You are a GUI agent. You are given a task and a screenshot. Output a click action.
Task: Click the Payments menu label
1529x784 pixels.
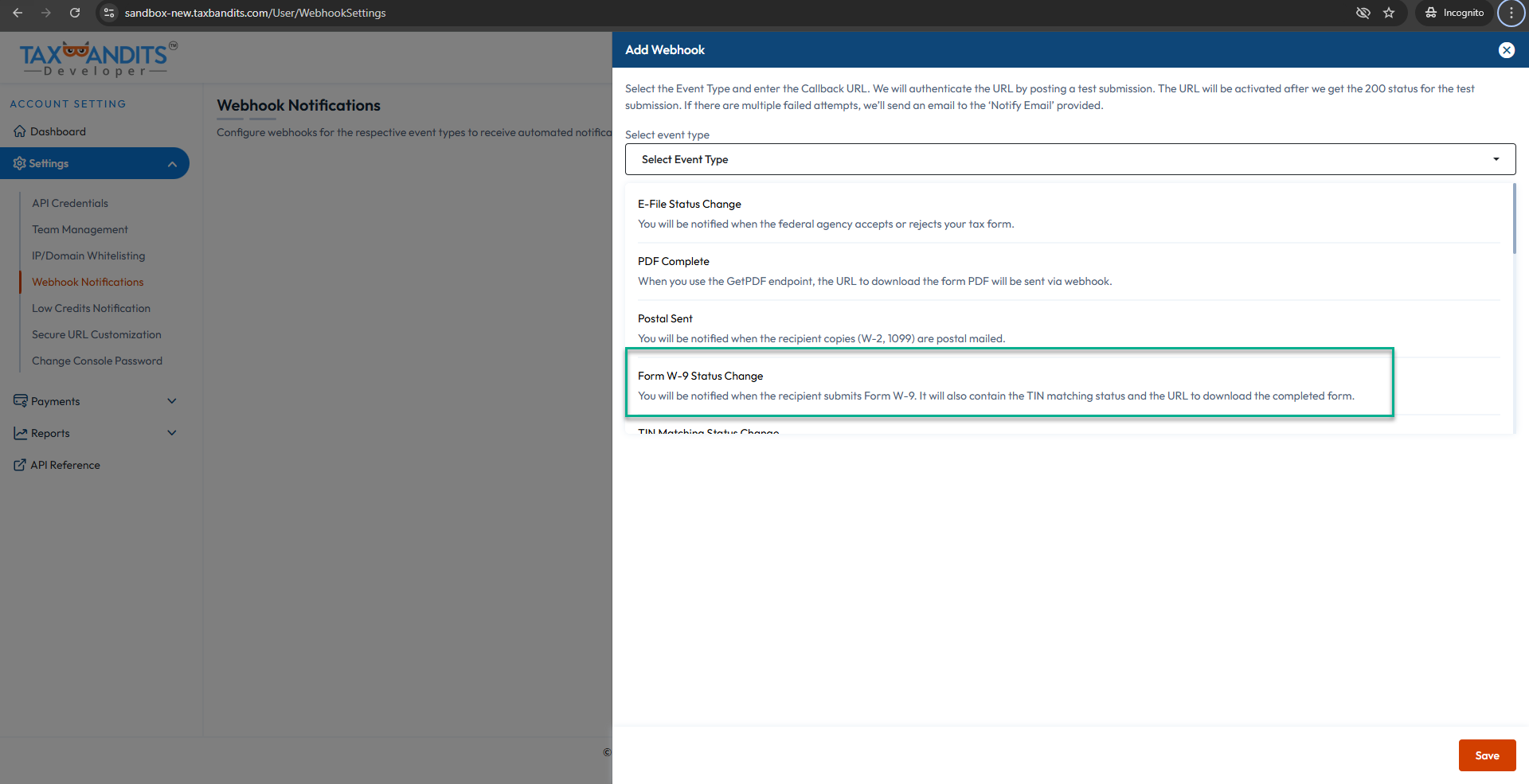click(x=56, y=401)
